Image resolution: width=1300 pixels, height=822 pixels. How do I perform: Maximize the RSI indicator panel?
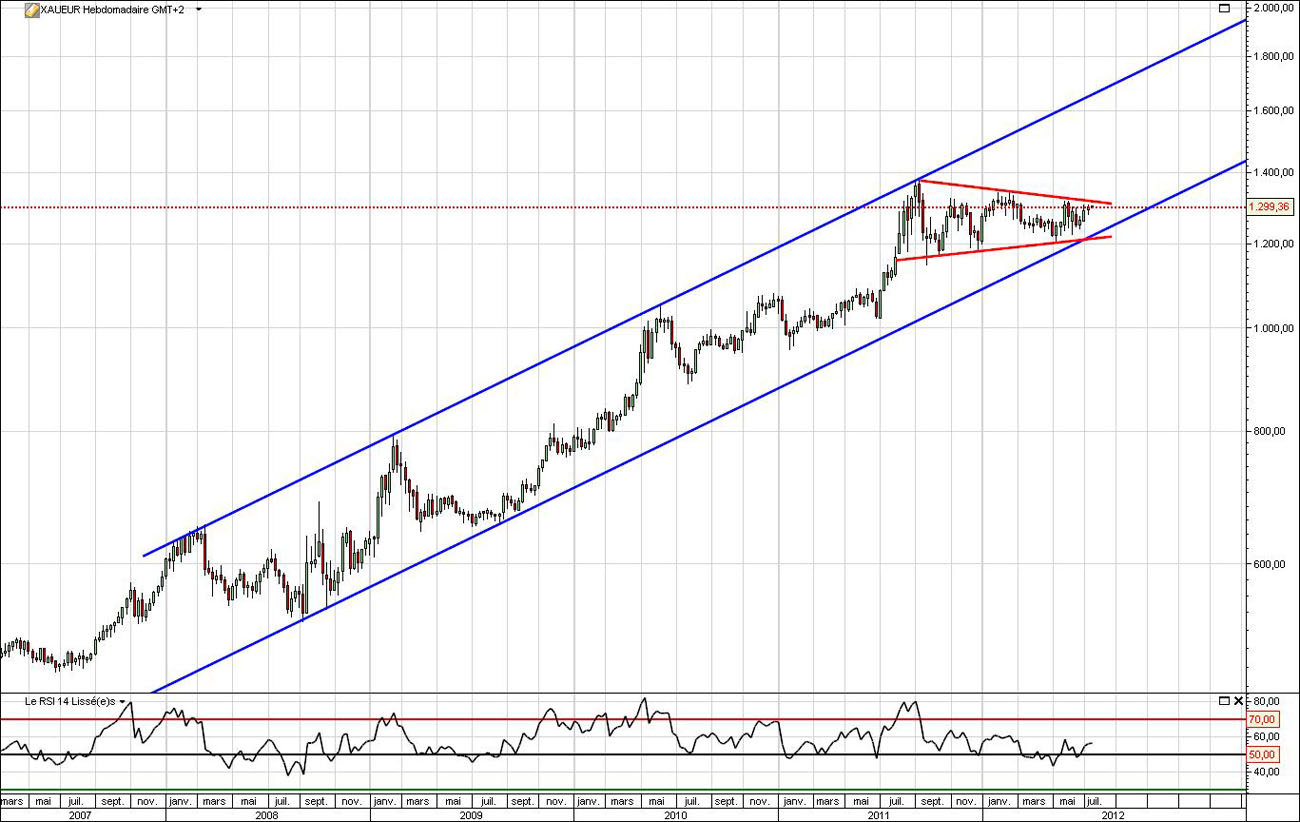tap(1224, 701)
